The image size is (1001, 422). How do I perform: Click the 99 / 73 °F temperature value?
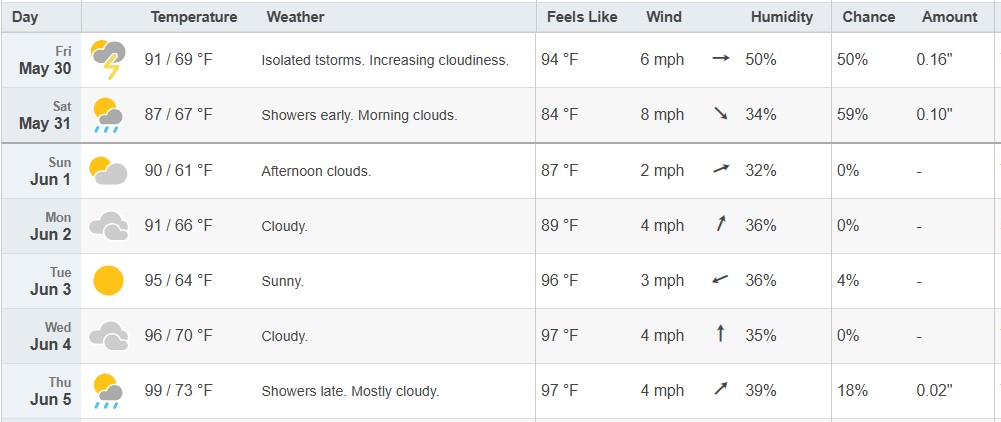pyautogui.click(x=178, y=390)
